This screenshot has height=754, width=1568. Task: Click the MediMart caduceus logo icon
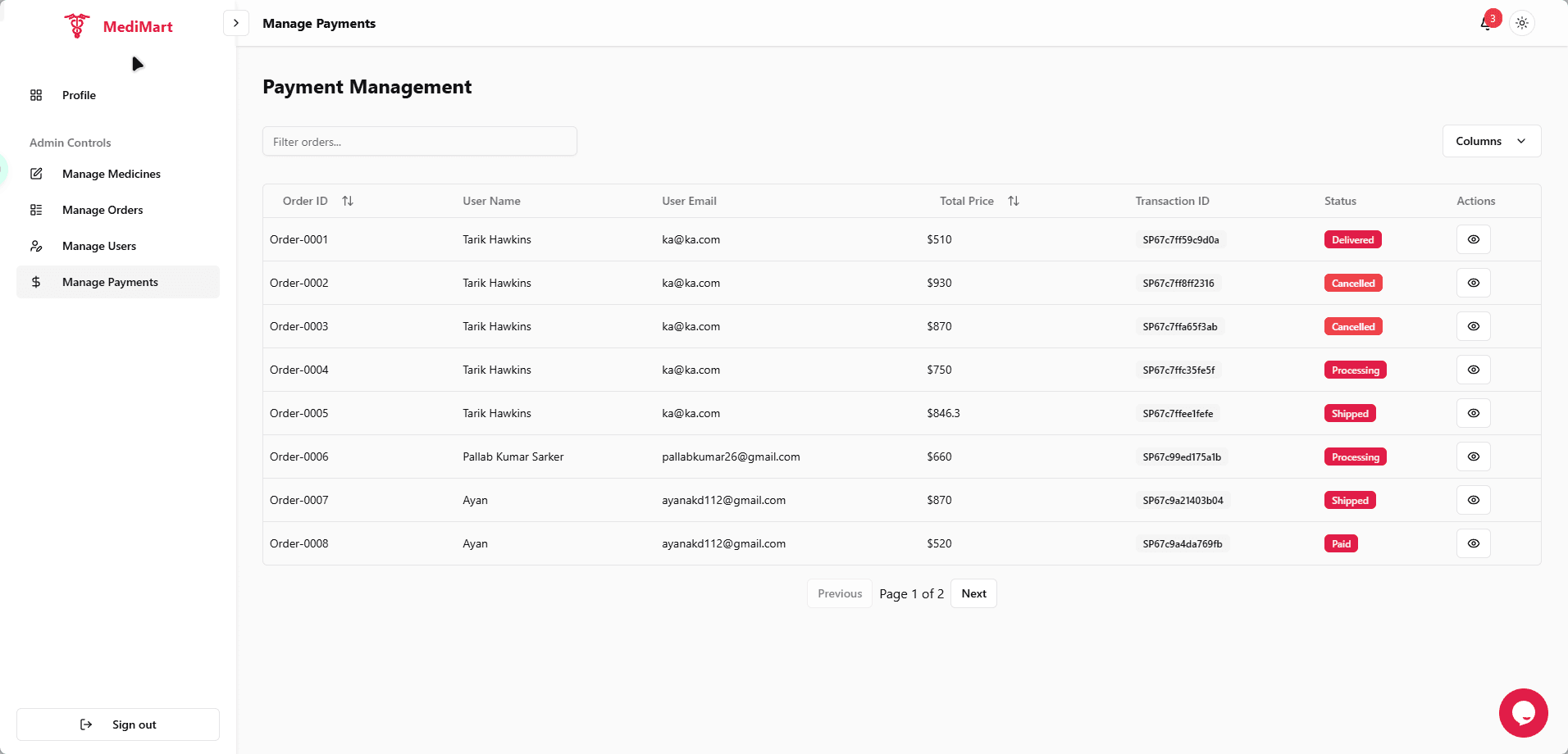(77, 26)
